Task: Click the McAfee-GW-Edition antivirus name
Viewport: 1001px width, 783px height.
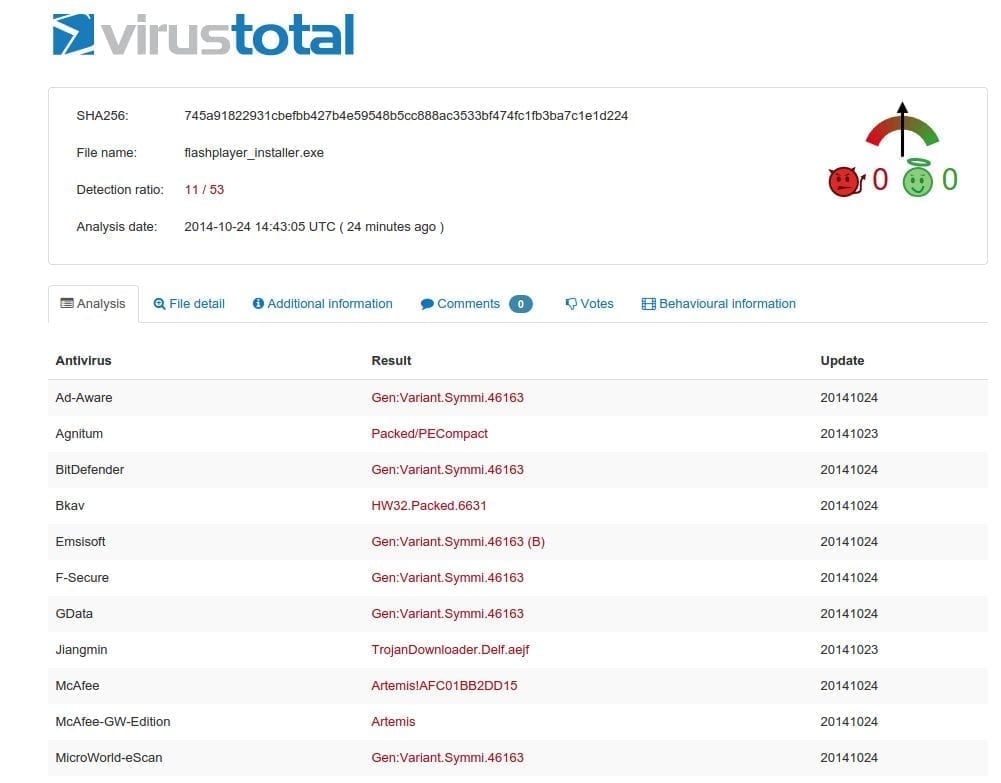Action: 113,722
